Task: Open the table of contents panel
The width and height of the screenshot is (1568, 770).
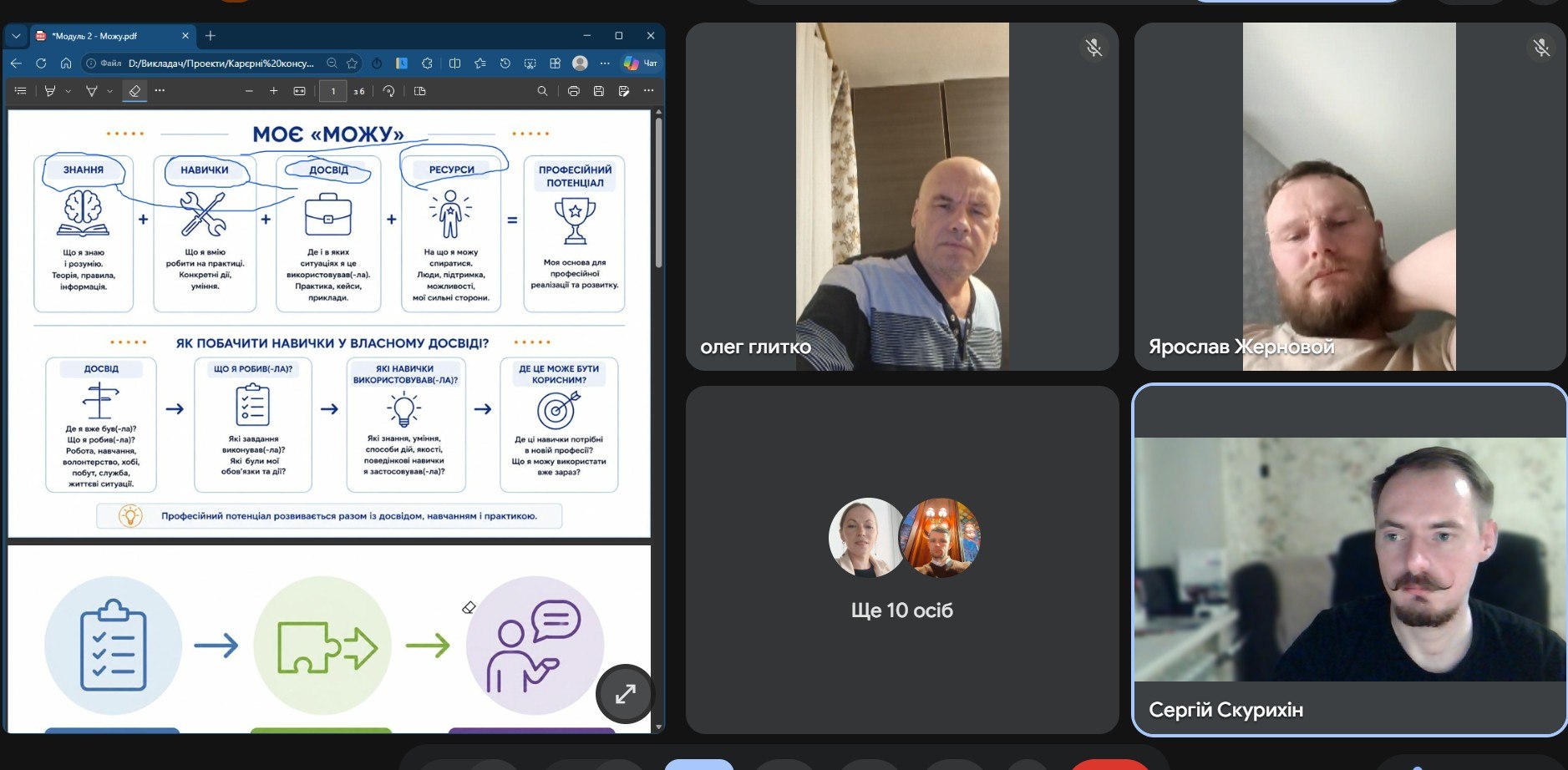Action: coord(21,91)
